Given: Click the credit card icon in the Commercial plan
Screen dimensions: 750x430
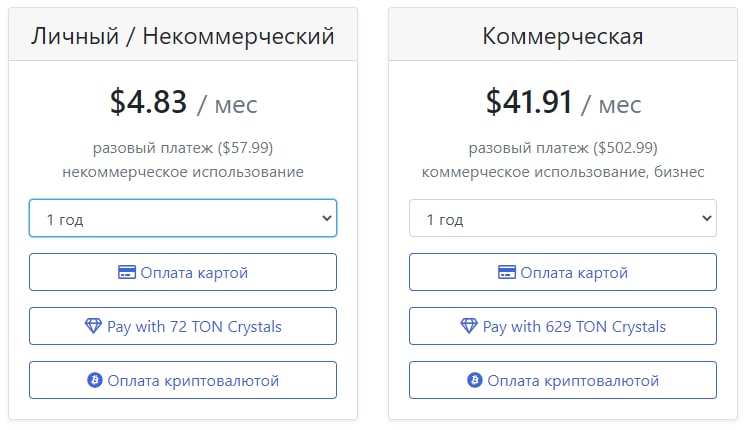Looking at the screenshot, I should pos(507,272).
